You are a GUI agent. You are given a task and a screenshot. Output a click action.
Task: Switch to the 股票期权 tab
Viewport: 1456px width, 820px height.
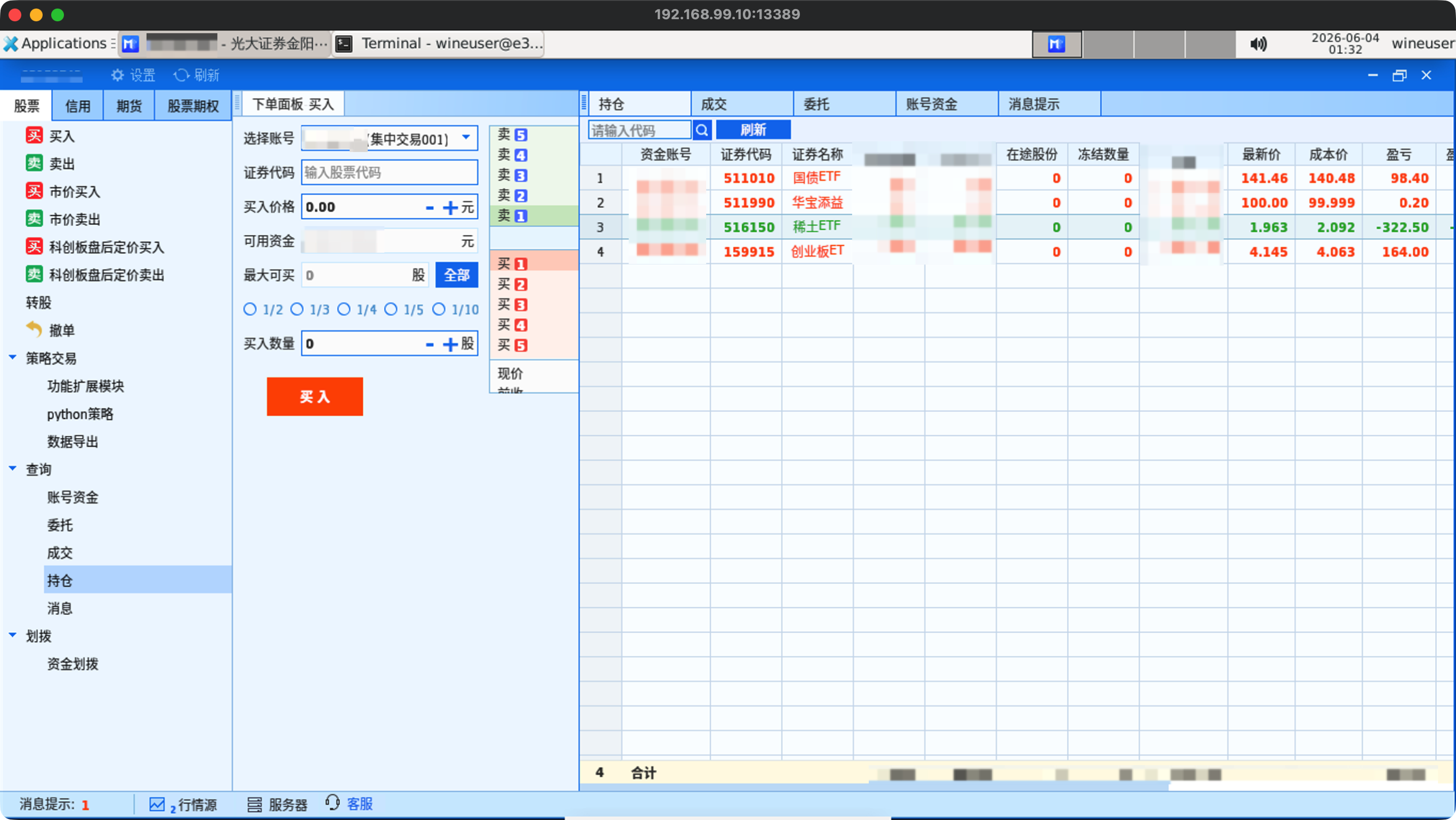[193, 106]
